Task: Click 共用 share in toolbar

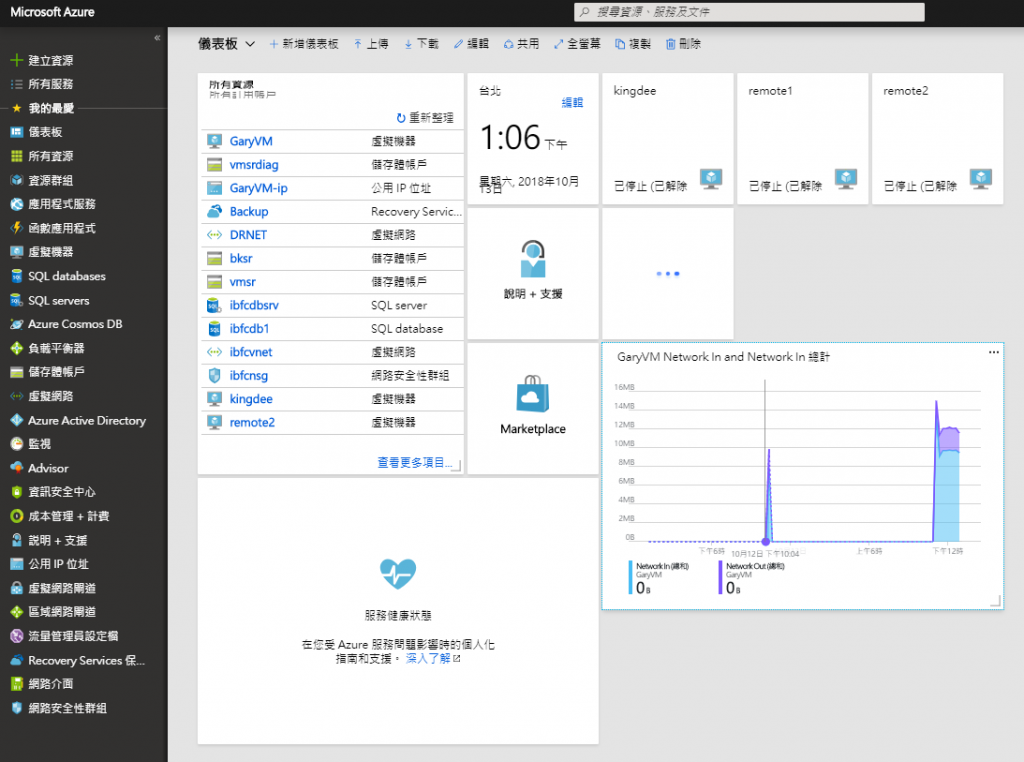Action: click(521, 44)
